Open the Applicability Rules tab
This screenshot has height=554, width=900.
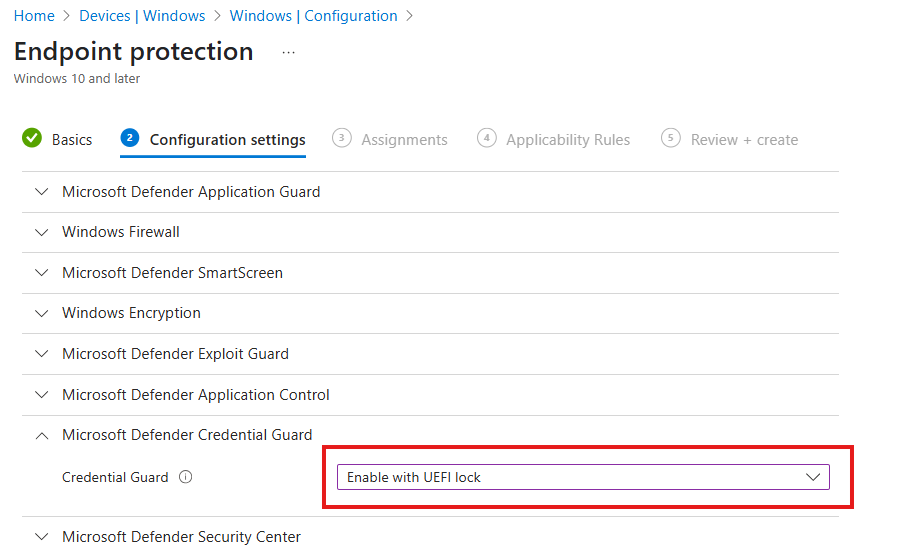[568, 140]
